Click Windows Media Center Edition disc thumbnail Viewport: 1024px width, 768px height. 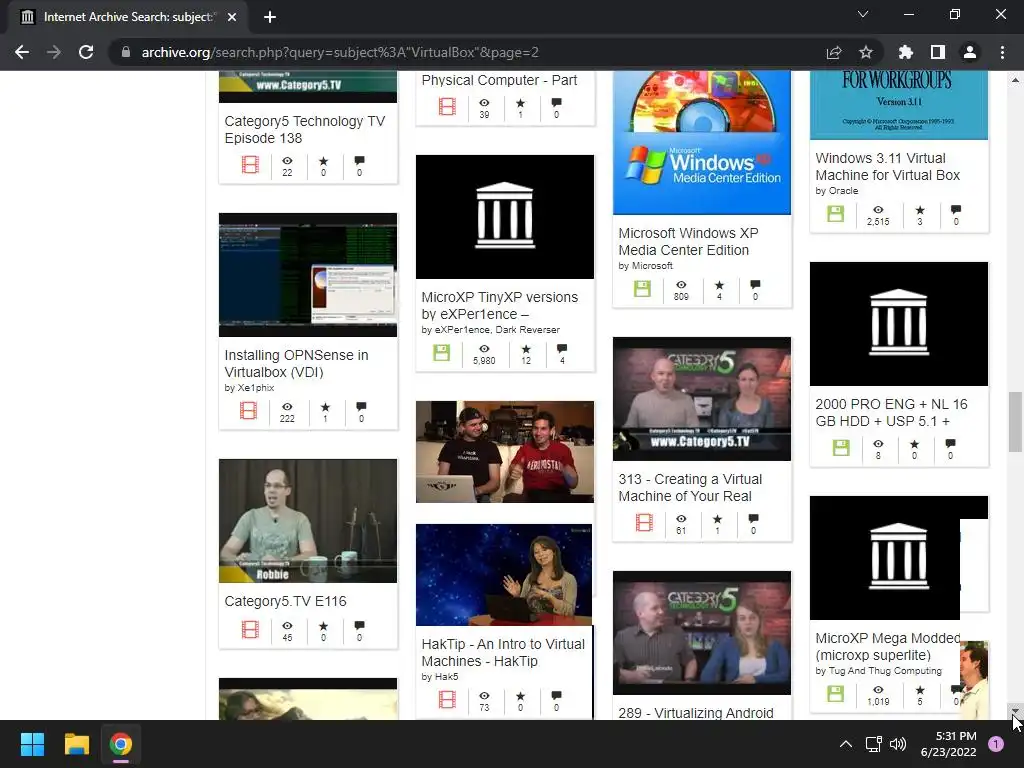(701, 142)
